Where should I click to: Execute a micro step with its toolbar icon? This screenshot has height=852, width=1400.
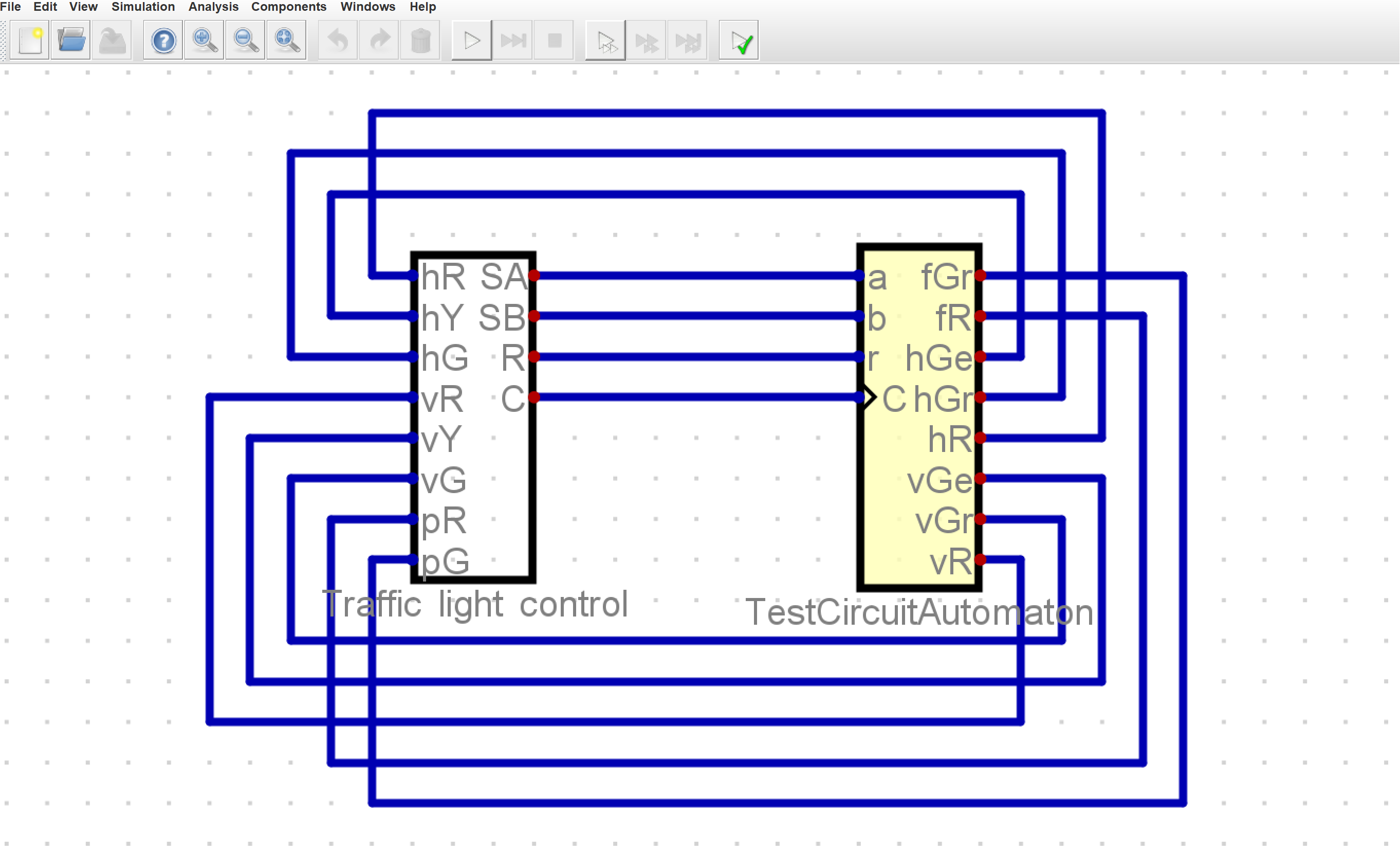647,40
